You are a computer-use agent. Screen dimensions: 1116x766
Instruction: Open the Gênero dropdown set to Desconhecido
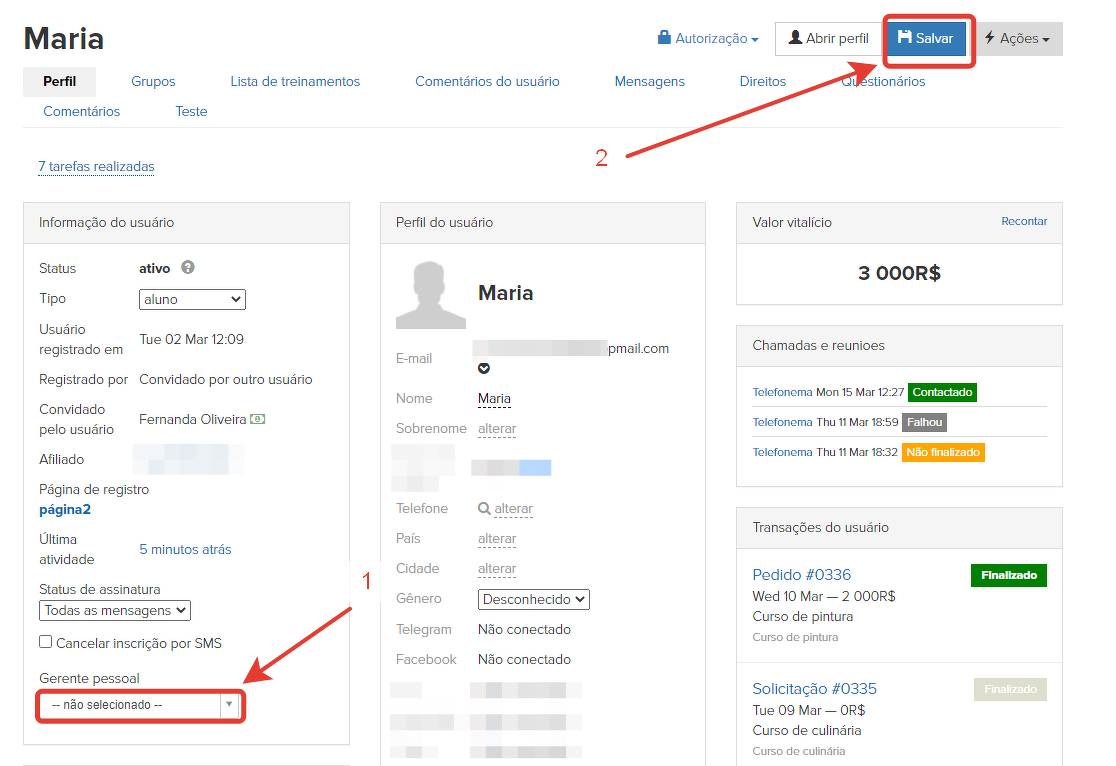pyautogui.click(x=533, y=599)
